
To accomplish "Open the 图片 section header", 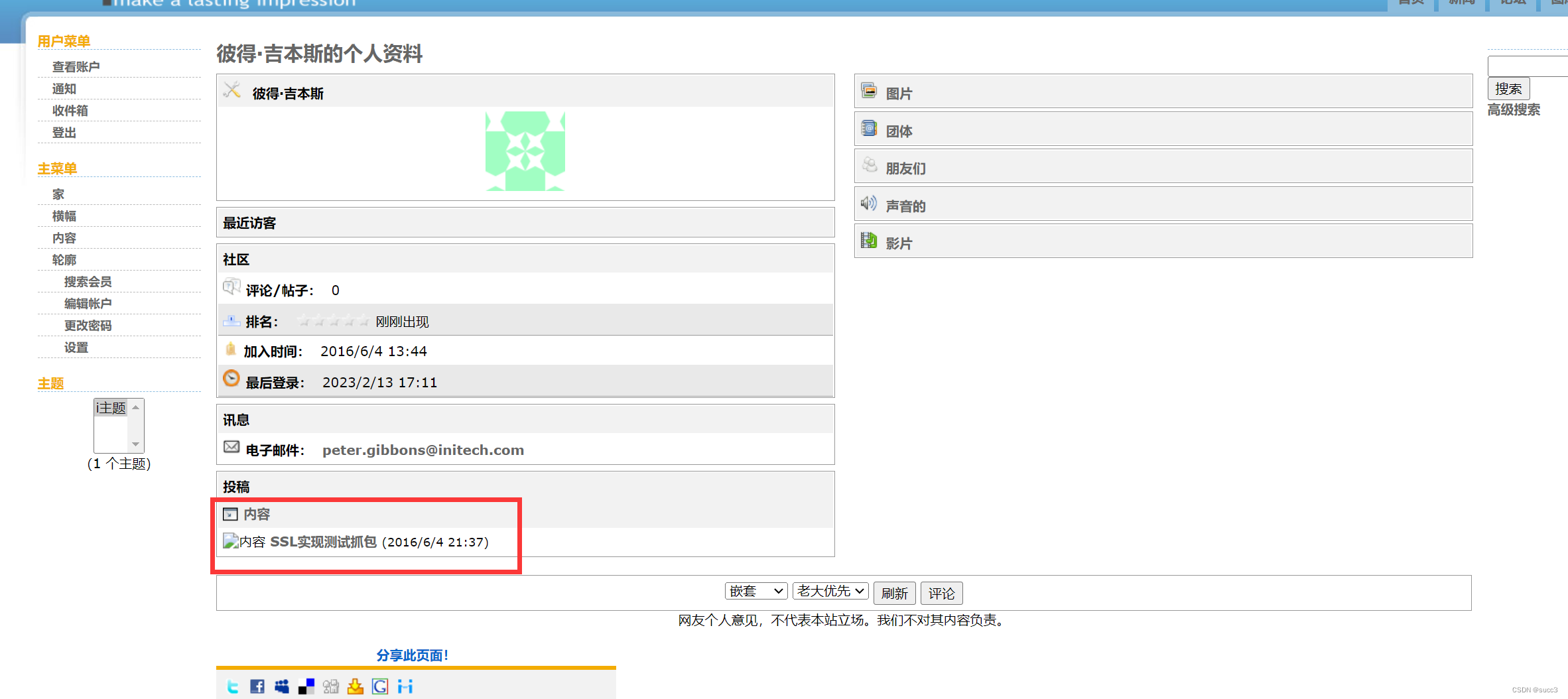I will [1163, 91].
